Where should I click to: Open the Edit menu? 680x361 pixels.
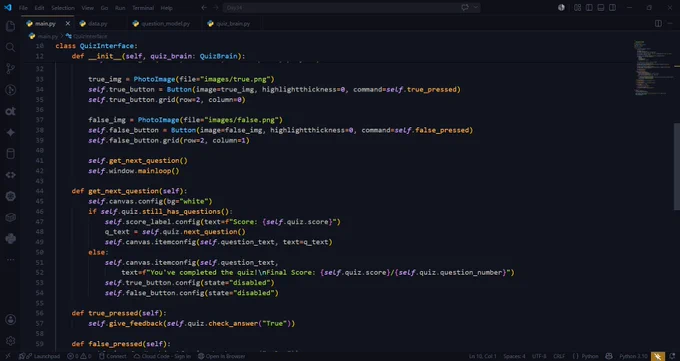(39, 8)
